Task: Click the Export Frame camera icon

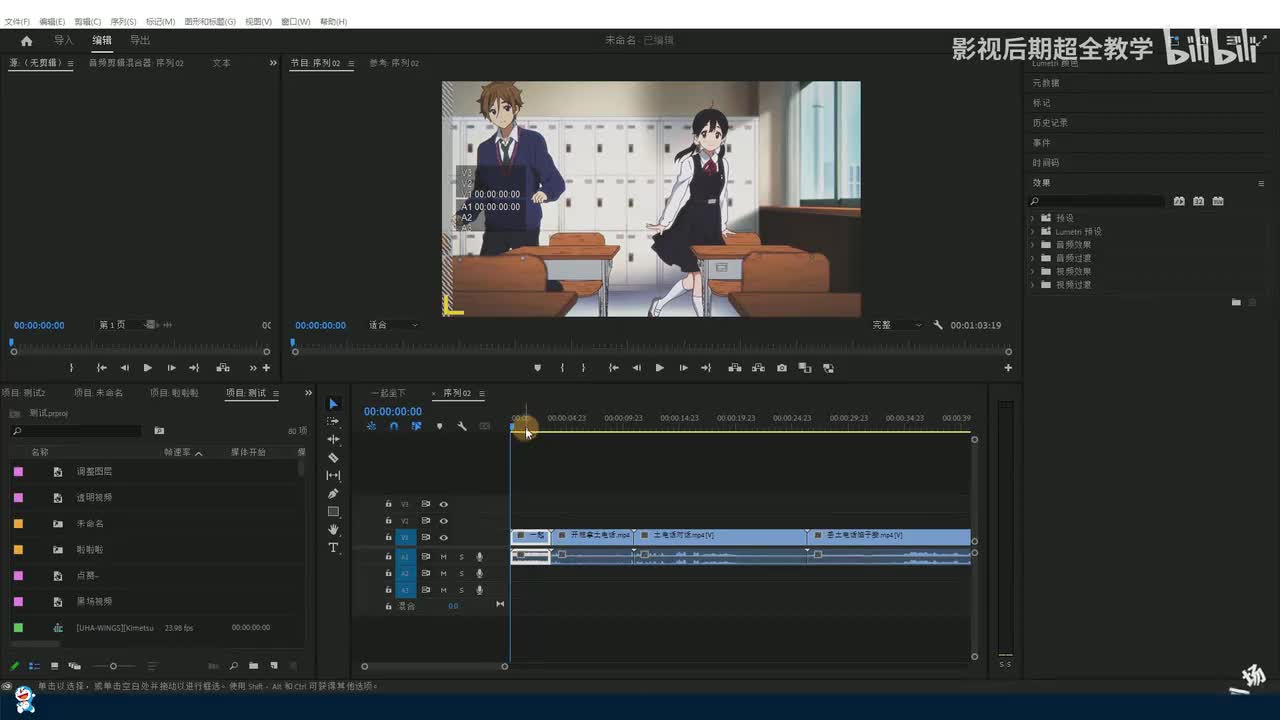Action: 782,368
